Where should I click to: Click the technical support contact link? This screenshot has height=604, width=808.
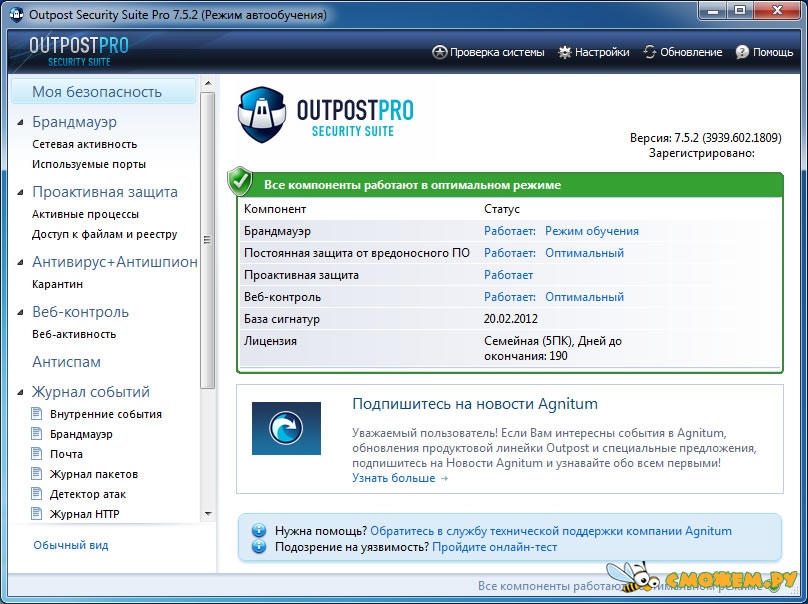pyautogui.click(x=551, y=531)
